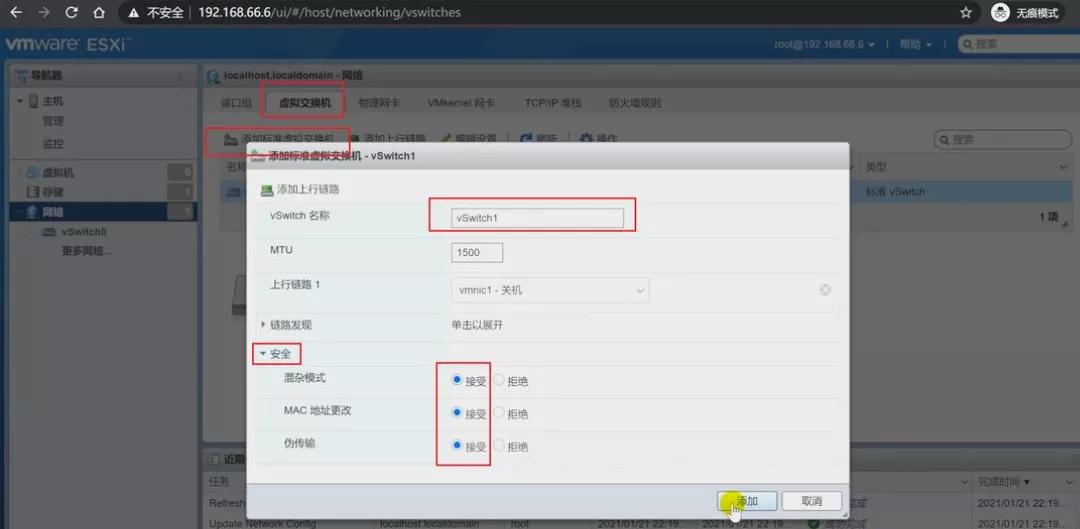Select 接受 for MAC 地址更改
This screenshot has width=1080, height=529.
(456, 413)
